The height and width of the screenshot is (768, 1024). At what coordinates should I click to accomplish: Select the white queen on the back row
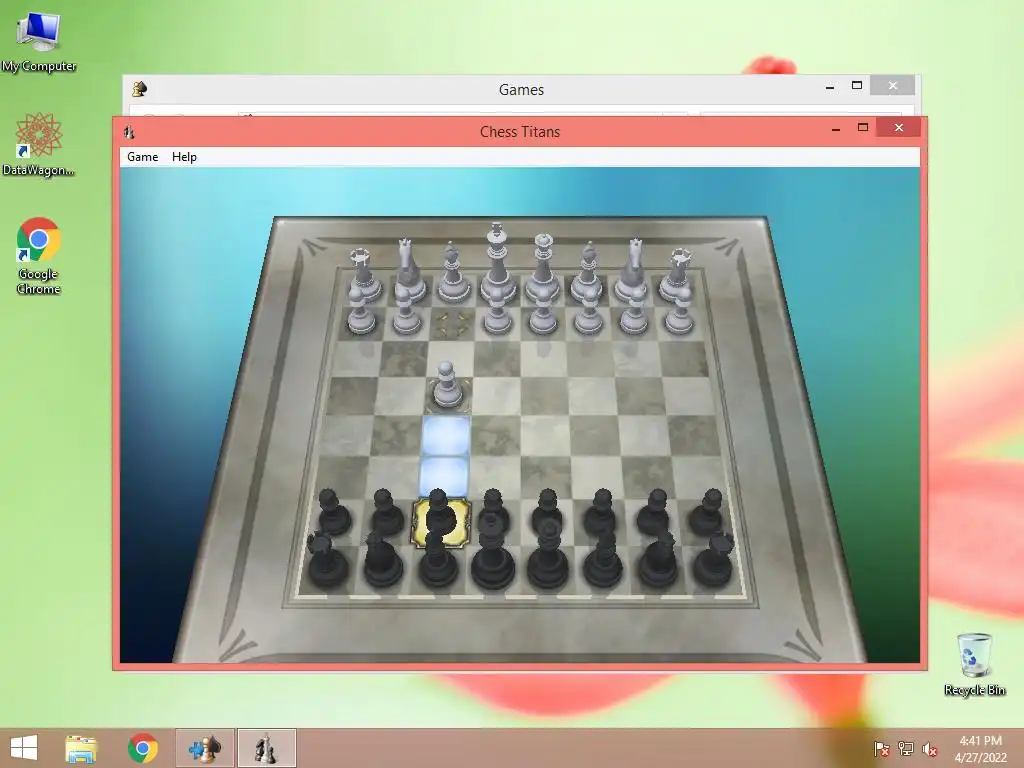pos(543,268)
